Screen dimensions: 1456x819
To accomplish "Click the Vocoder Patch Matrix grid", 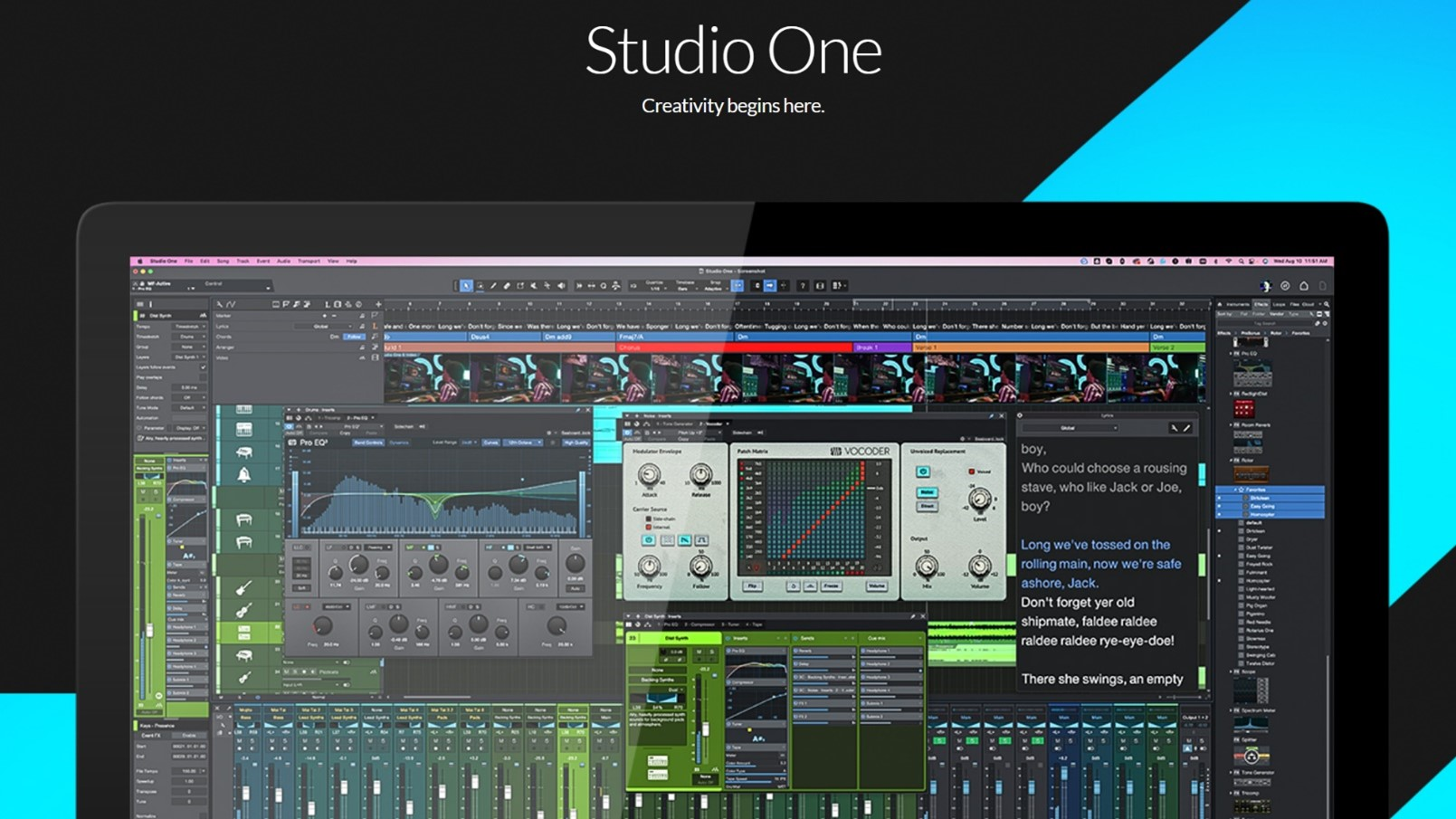I will (x=815, y=509).
